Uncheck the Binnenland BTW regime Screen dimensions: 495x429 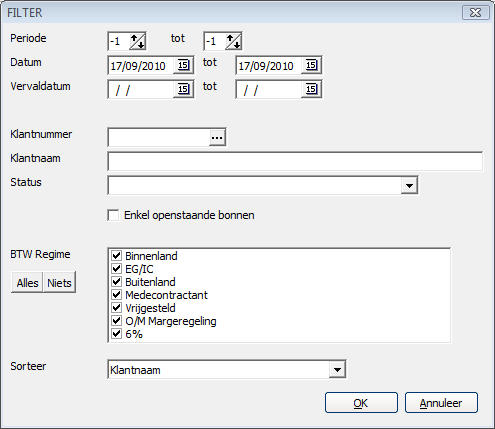click(x=116, y=256)
